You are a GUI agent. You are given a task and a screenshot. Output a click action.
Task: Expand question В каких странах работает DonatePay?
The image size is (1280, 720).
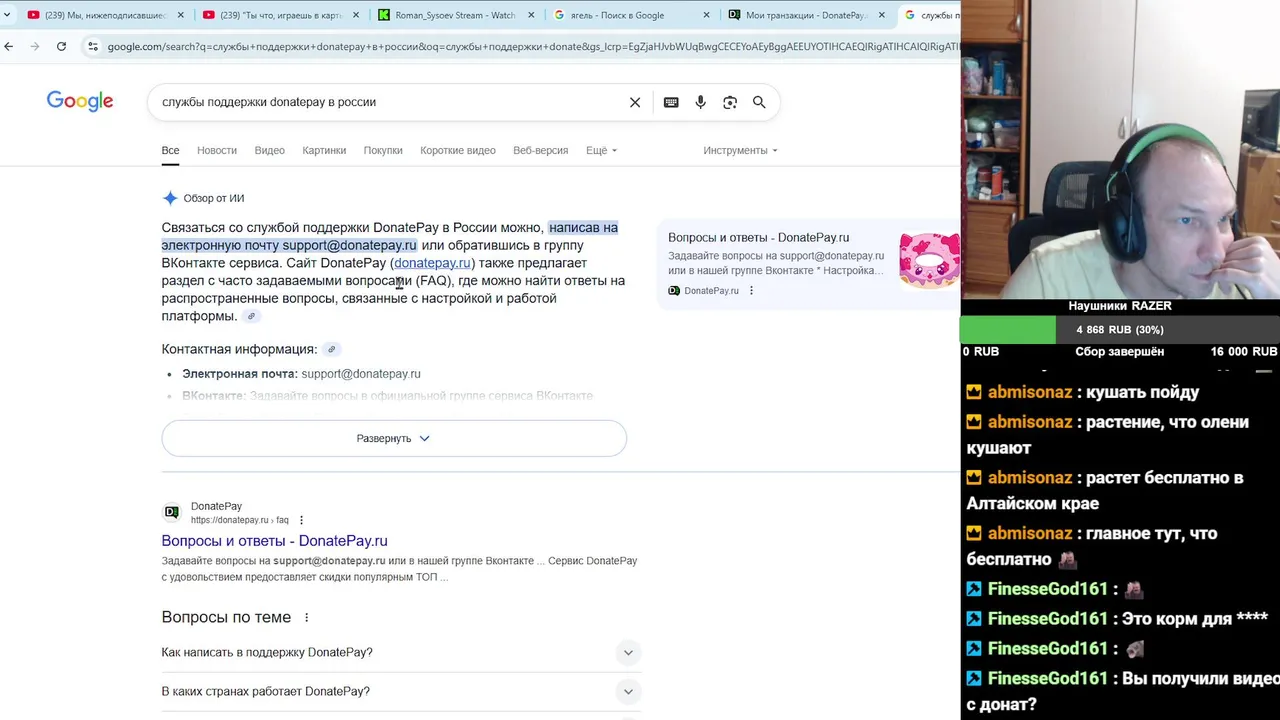click(x=401, y=691)
